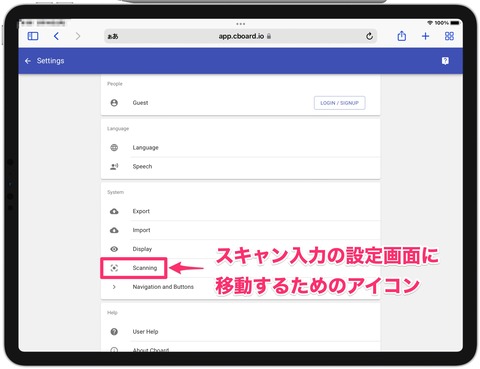Click the cloud icon beside Export
Image resolution: width=480 pixels, height=369 pixels.
(x=114, y=211)
